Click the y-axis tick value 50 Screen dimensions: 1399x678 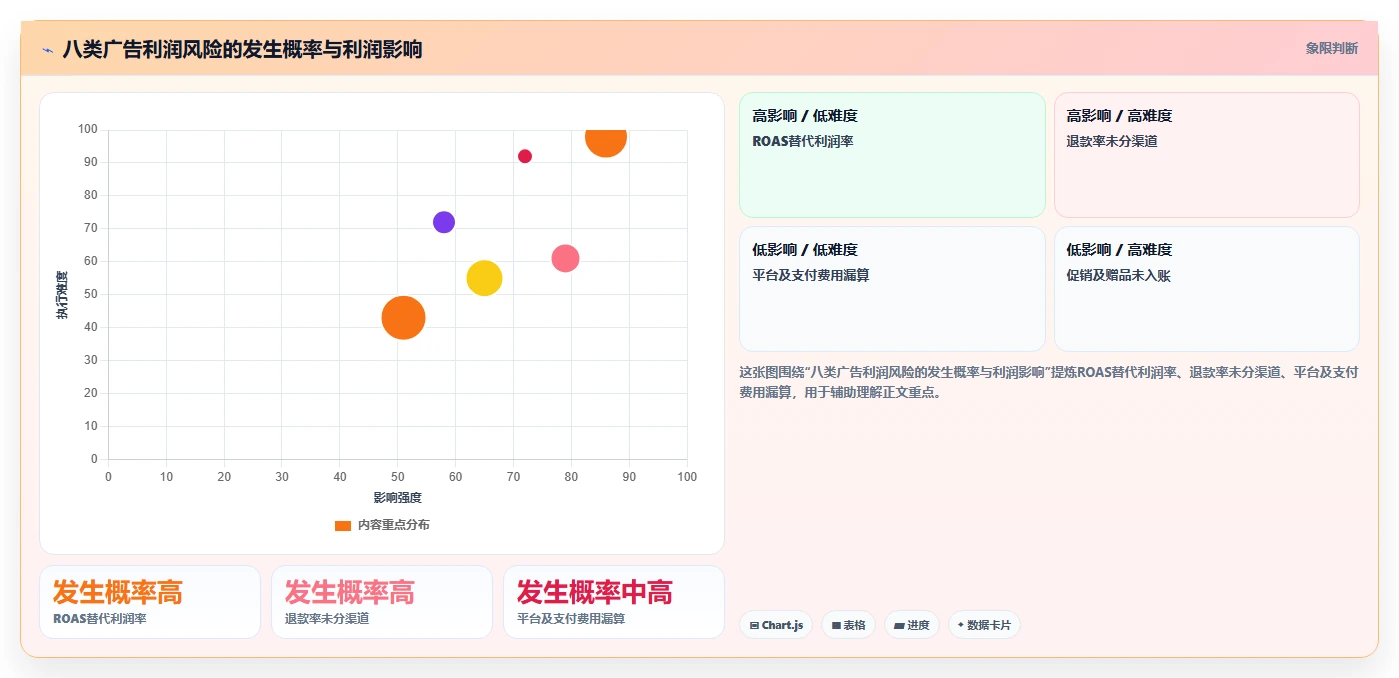[90, 294]
